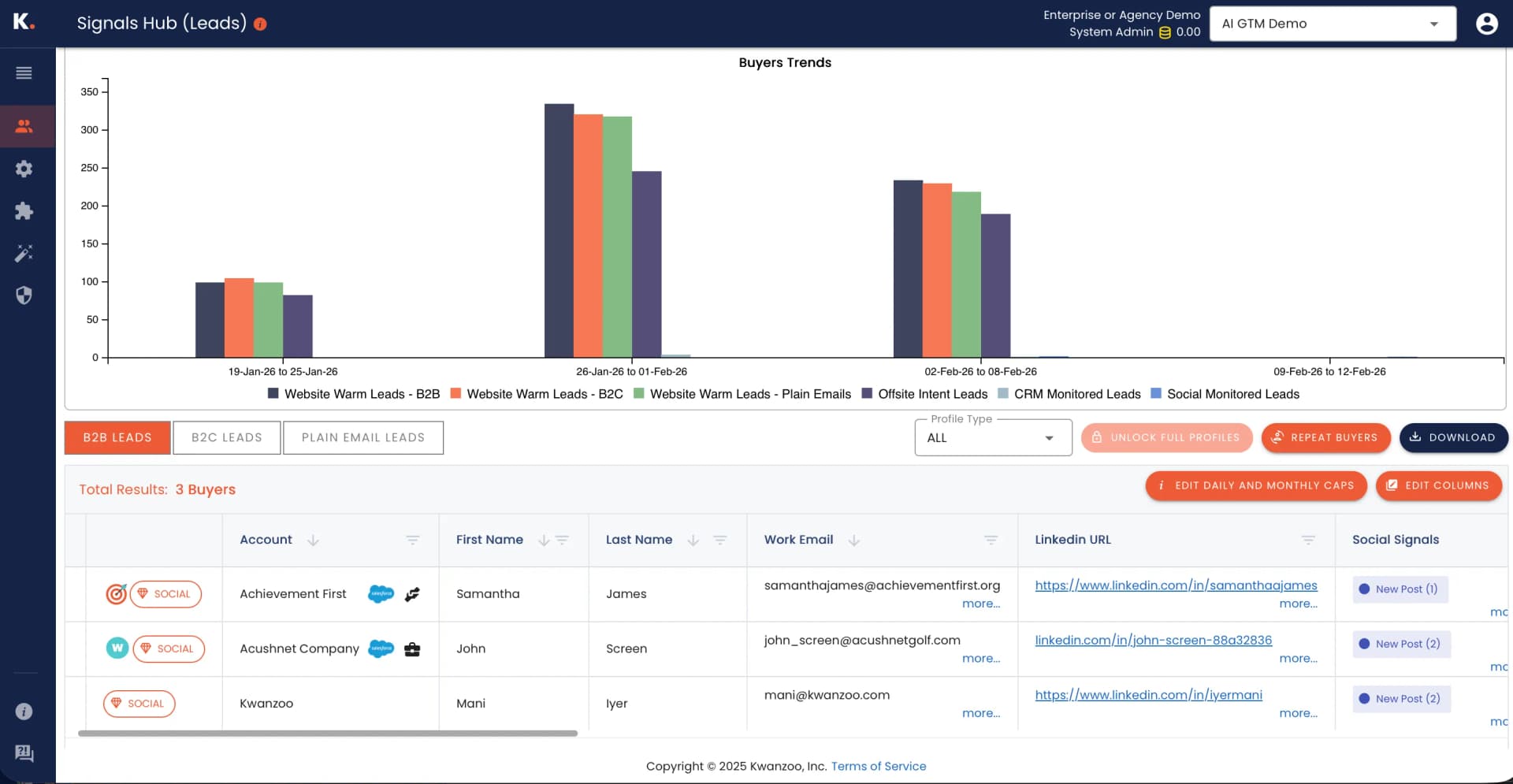Screen dimensions: 1513x784
Task: Expand more... under john-screen LinkedIn URL
Action: click(x=1299, y=659)
